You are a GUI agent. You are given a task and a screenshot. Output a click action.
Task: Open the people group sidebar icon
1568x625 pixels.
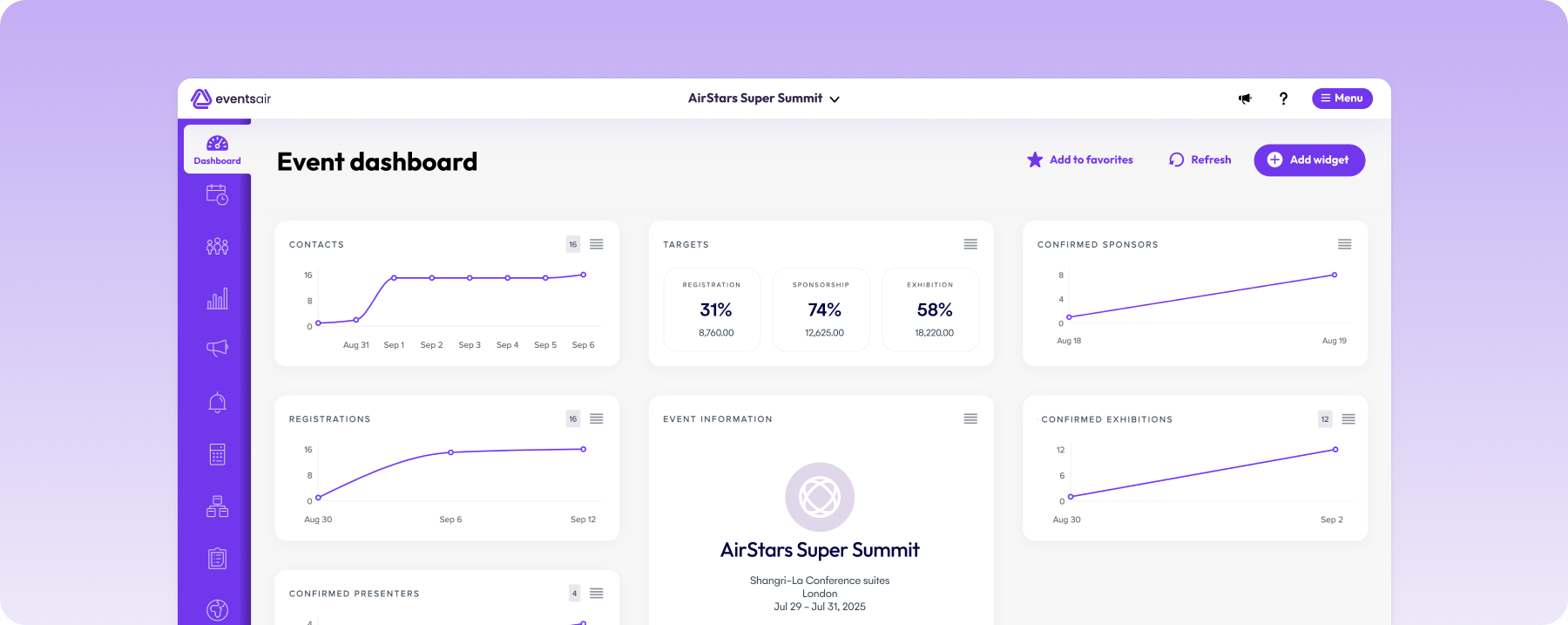point(217,247)
